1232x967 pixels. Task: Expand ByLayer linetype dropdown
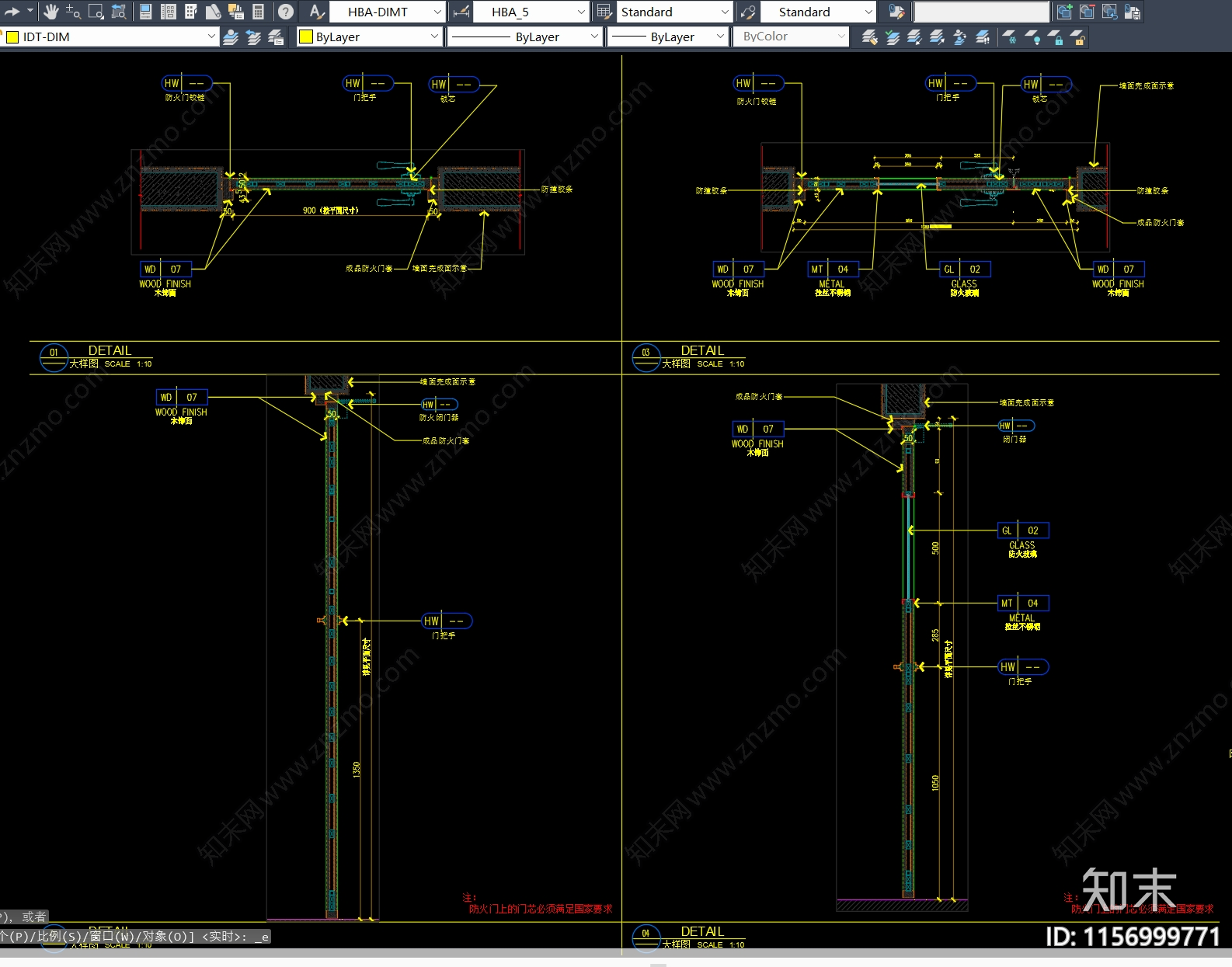(x=594, y=37)
